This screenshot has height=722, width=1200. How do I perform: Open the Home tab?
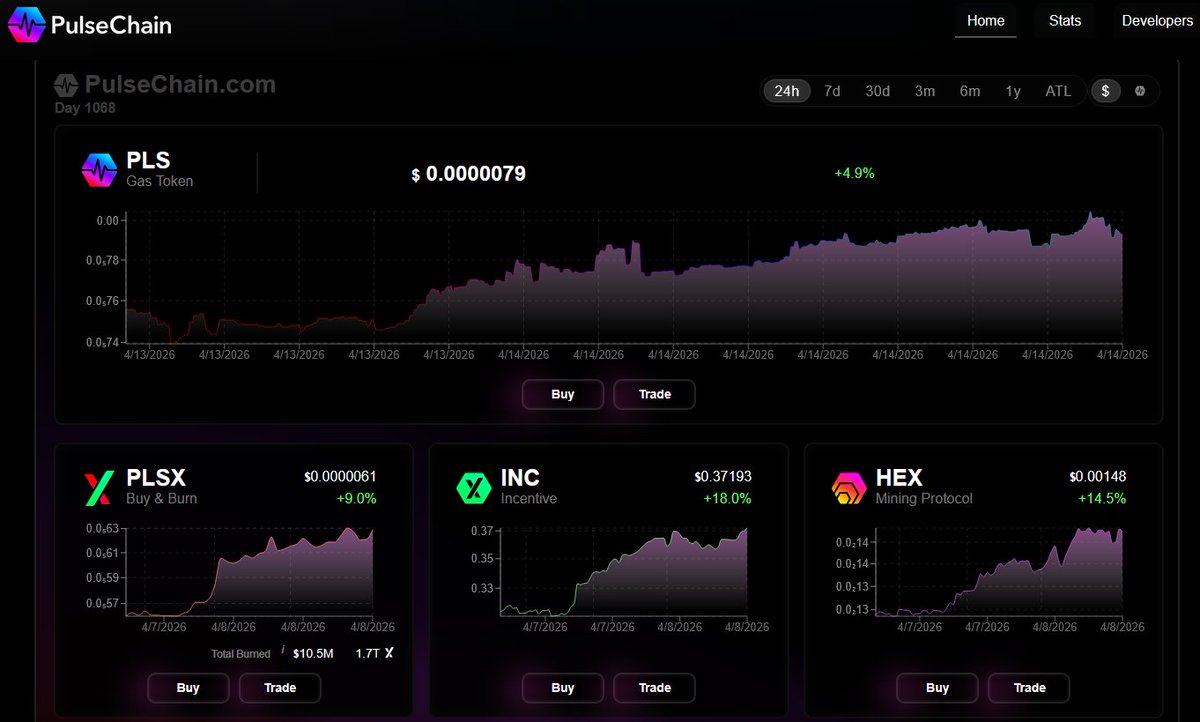pos(986,21)
